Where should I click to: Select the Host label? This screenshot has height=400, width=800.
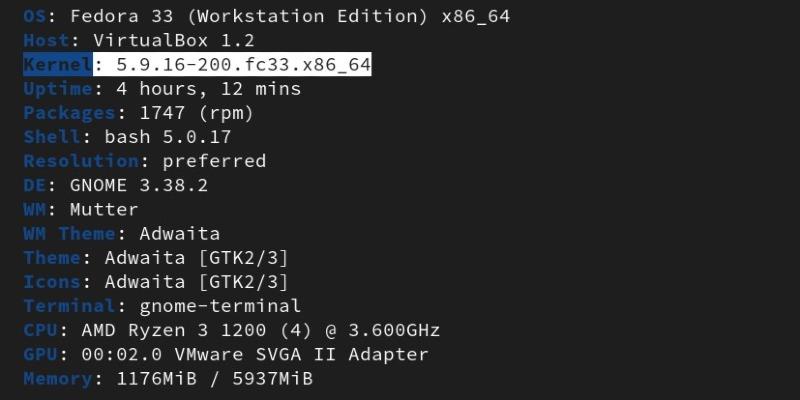tap(46, 41)
